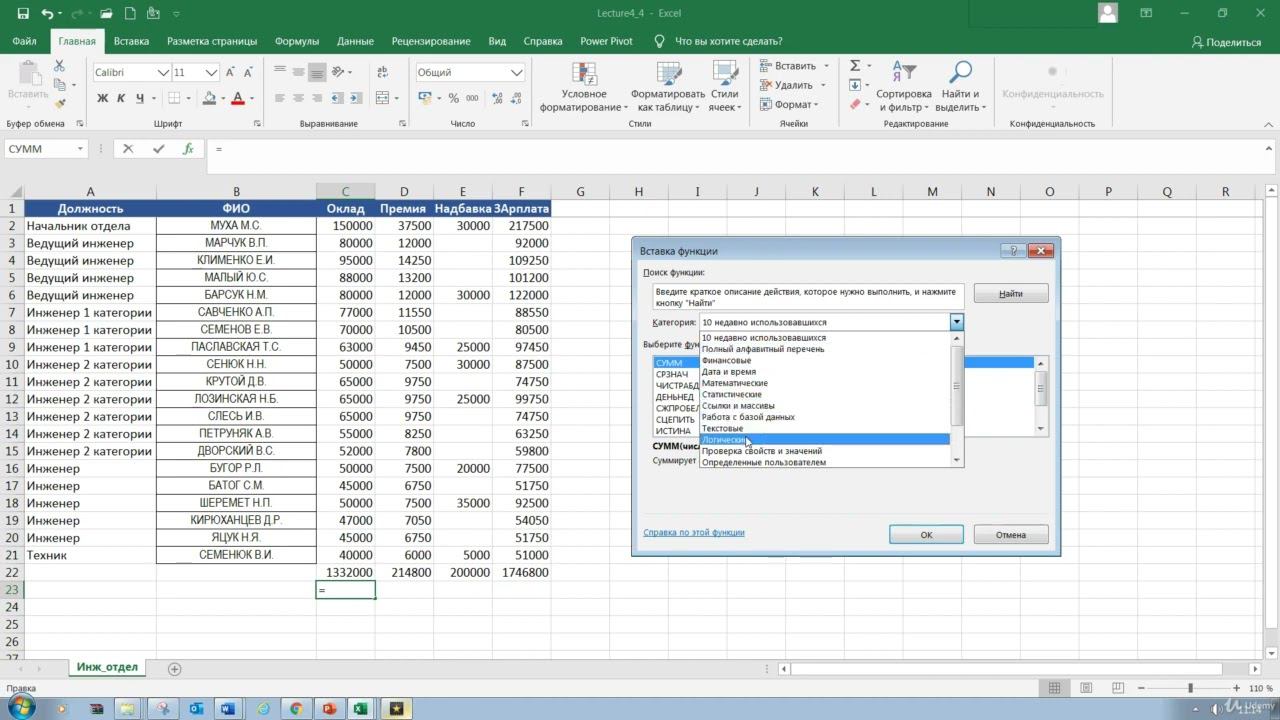Add a new sheet with plus icon
This screenshot has height=720, width=1280.
175,668
